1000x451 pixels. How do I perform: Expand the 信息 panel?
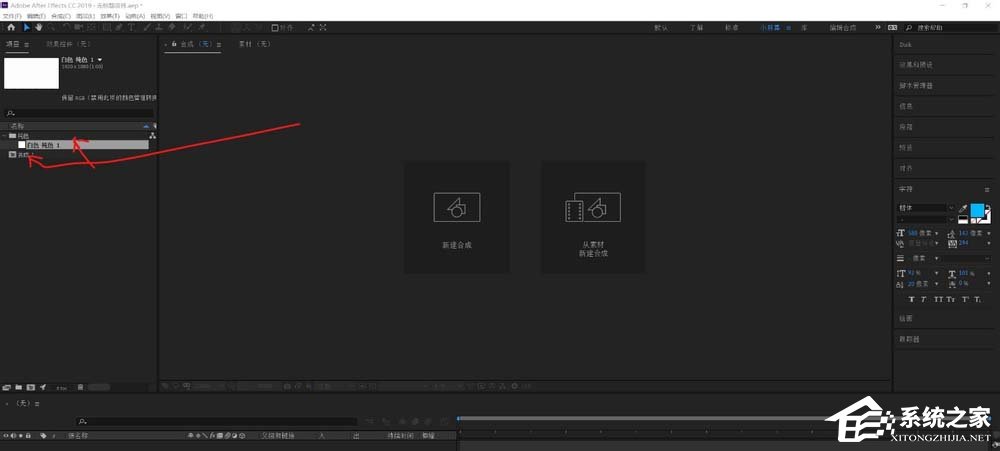coord(906,106)
